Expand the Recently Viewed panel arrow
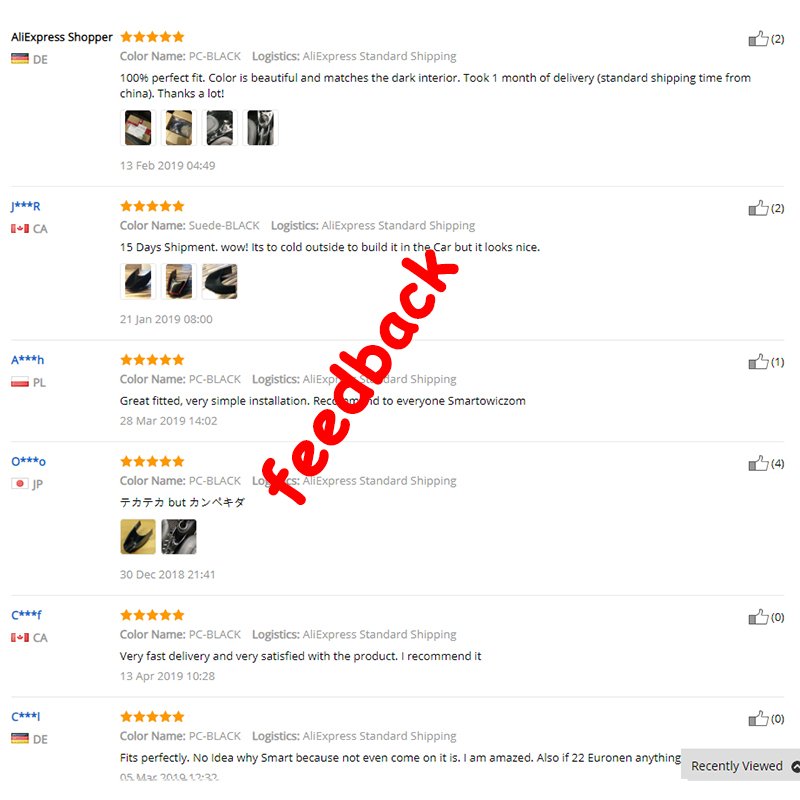The height and width of the screenshot is (800, 800). [795, 766]
